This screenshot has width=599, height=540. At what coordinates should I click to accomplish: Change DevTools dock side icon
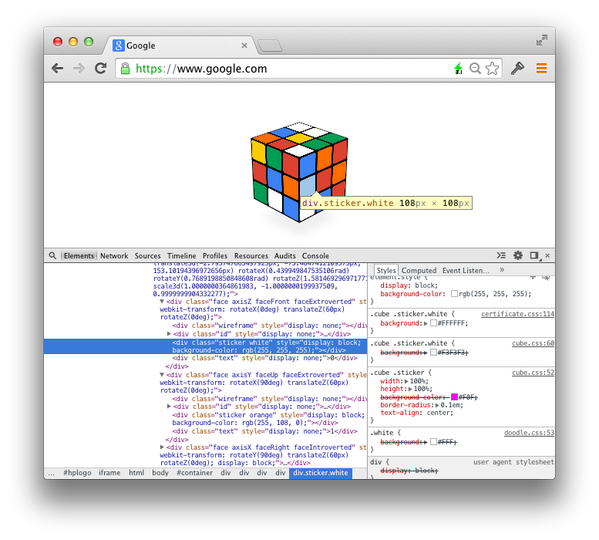(534, 255)
